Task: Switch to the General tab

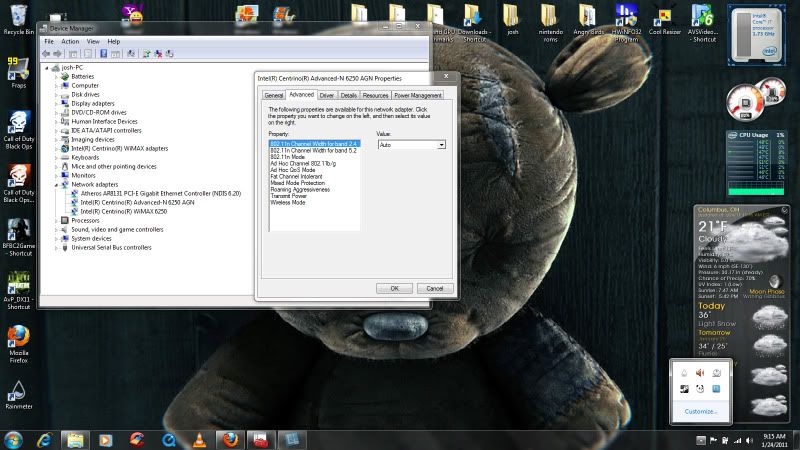Action: point(273,95)
